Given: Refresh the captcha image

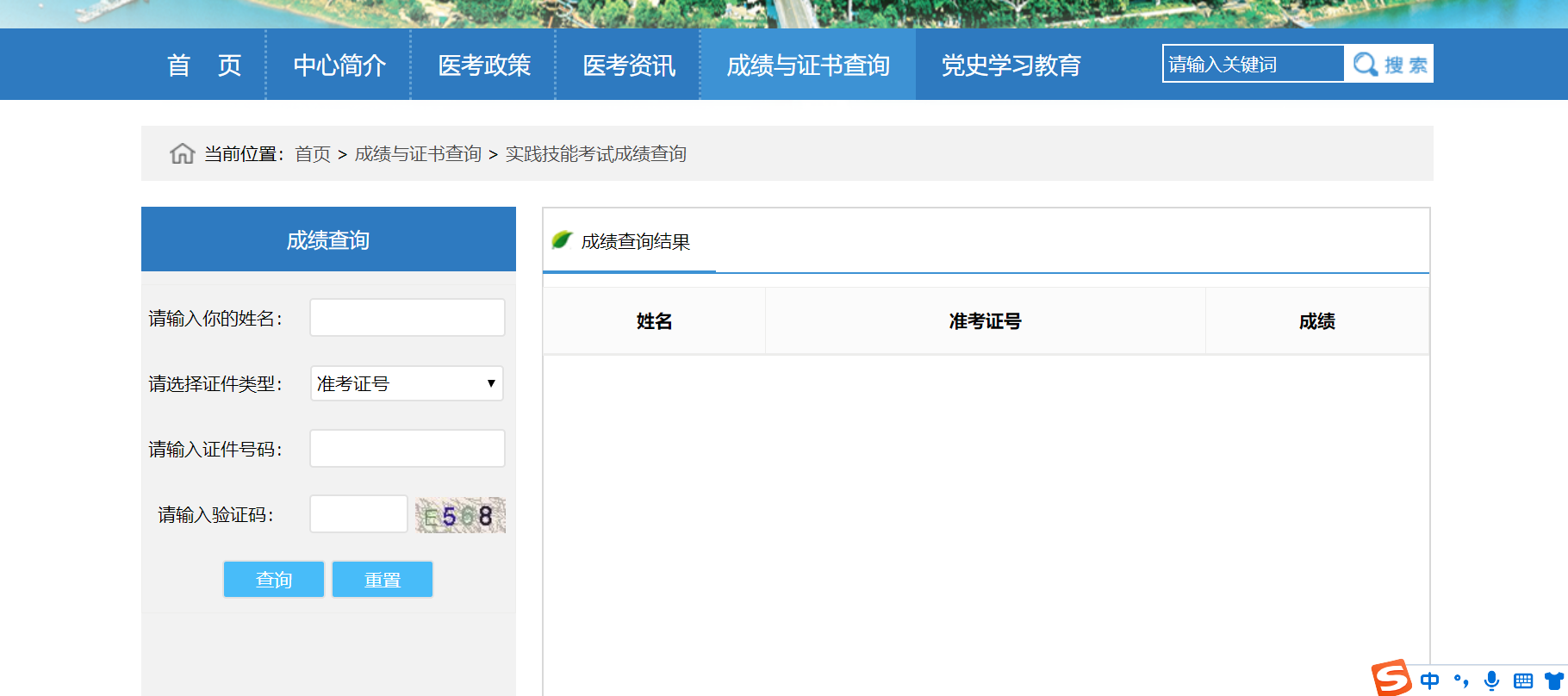Looking at the screenshot, I should coord(460,515).
